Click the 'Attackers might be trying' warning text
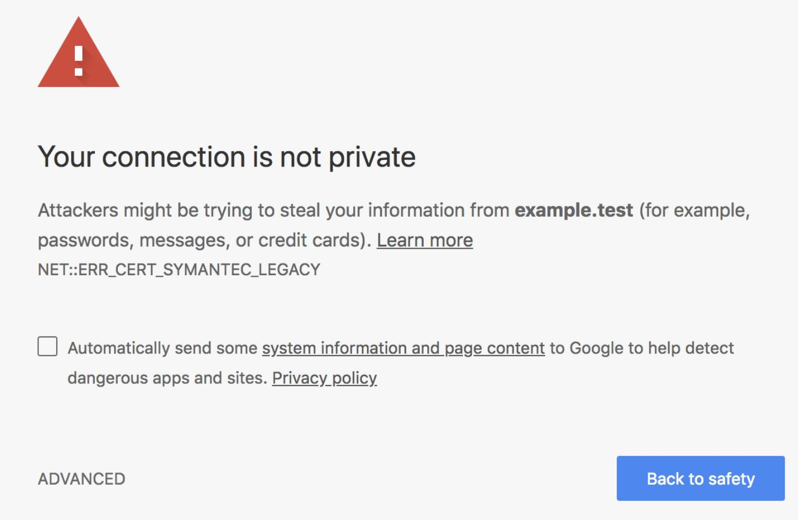Screen dimensions: 798x520 150,211
